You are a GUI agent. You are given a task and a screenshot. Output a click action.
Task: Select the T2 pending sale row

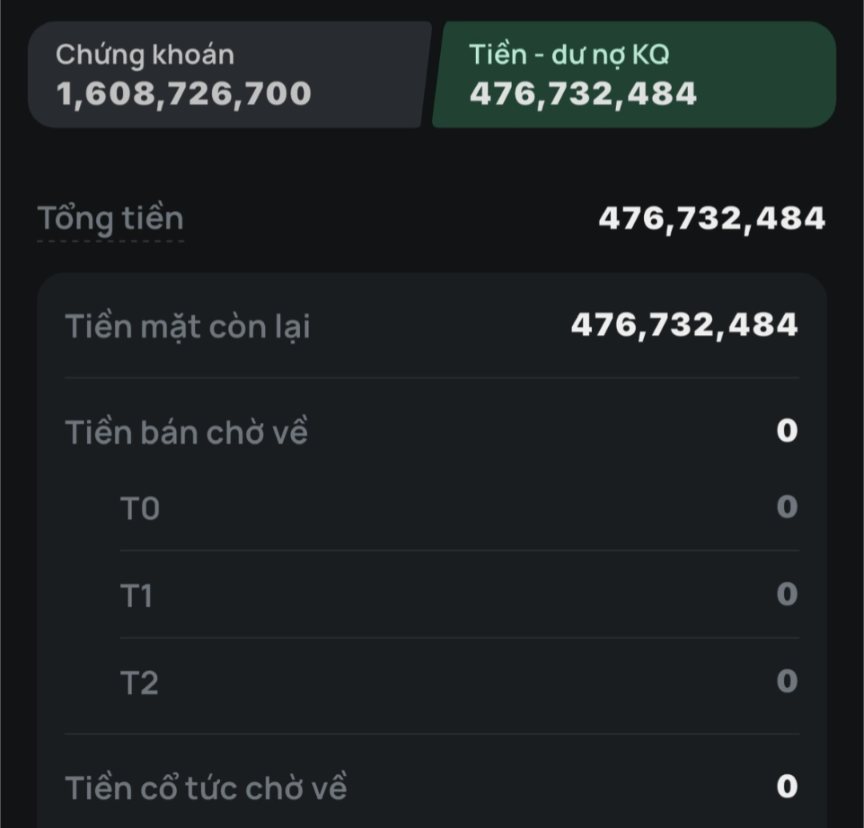pyautogui.click(x=459, y=683)
